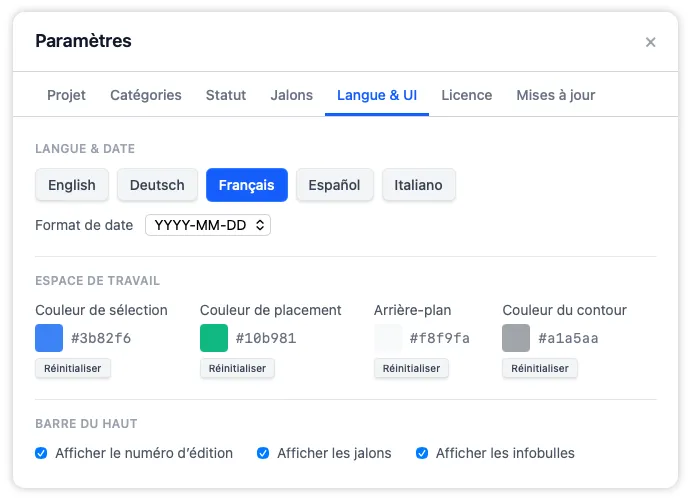This screenshot has height=502, width=690.
Task: Open the Format de date dropdown
Action: (208, 225)
